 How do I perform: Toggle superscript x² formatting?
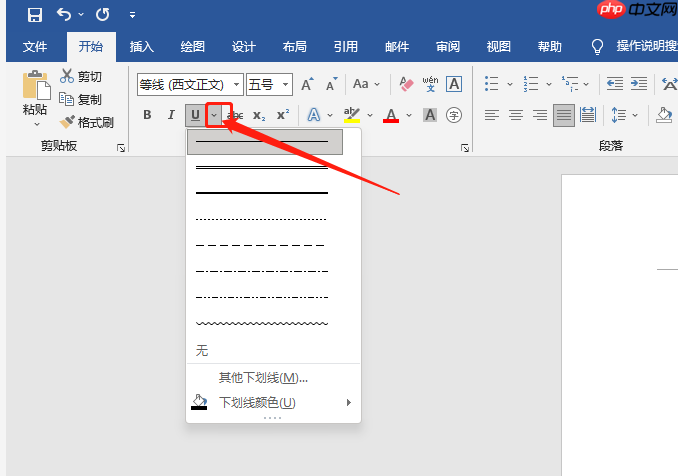[x=283, y=115]
